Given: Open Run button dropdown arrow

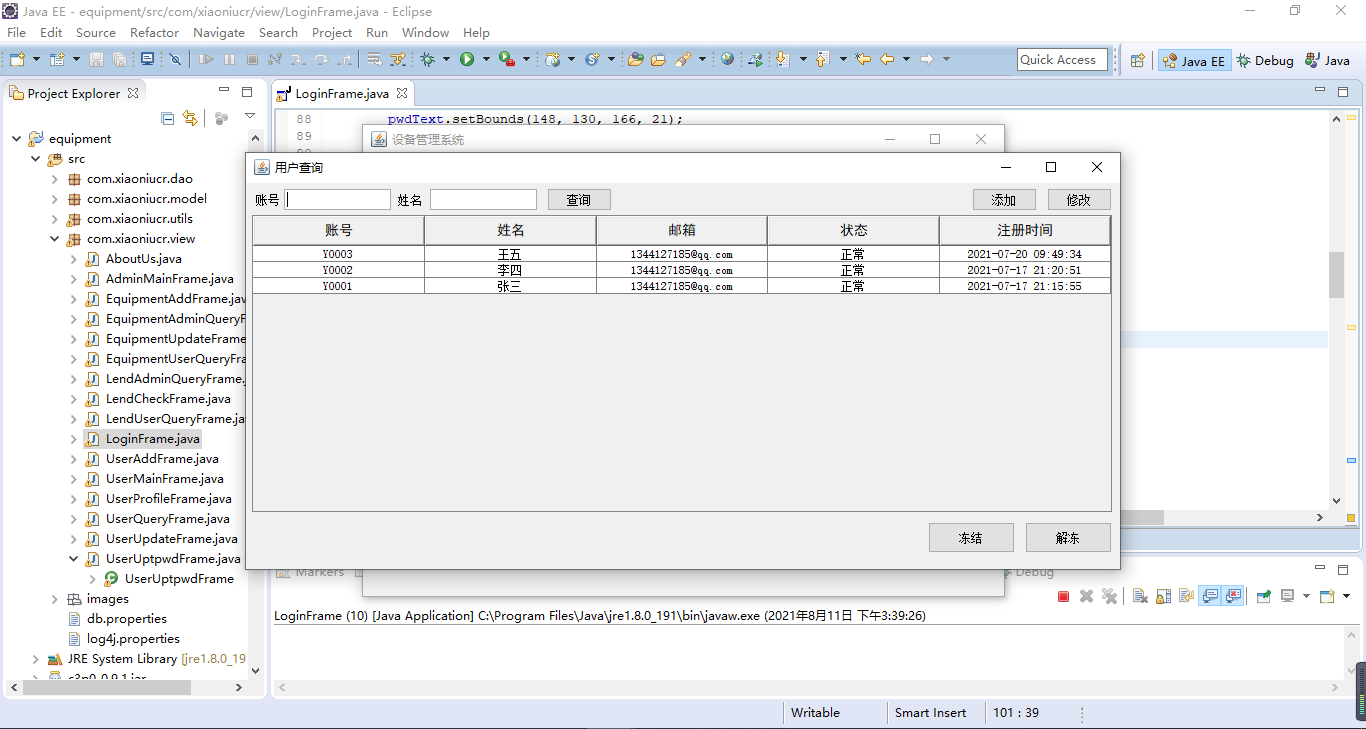Looking at the screenshot, I should (486, 60).
